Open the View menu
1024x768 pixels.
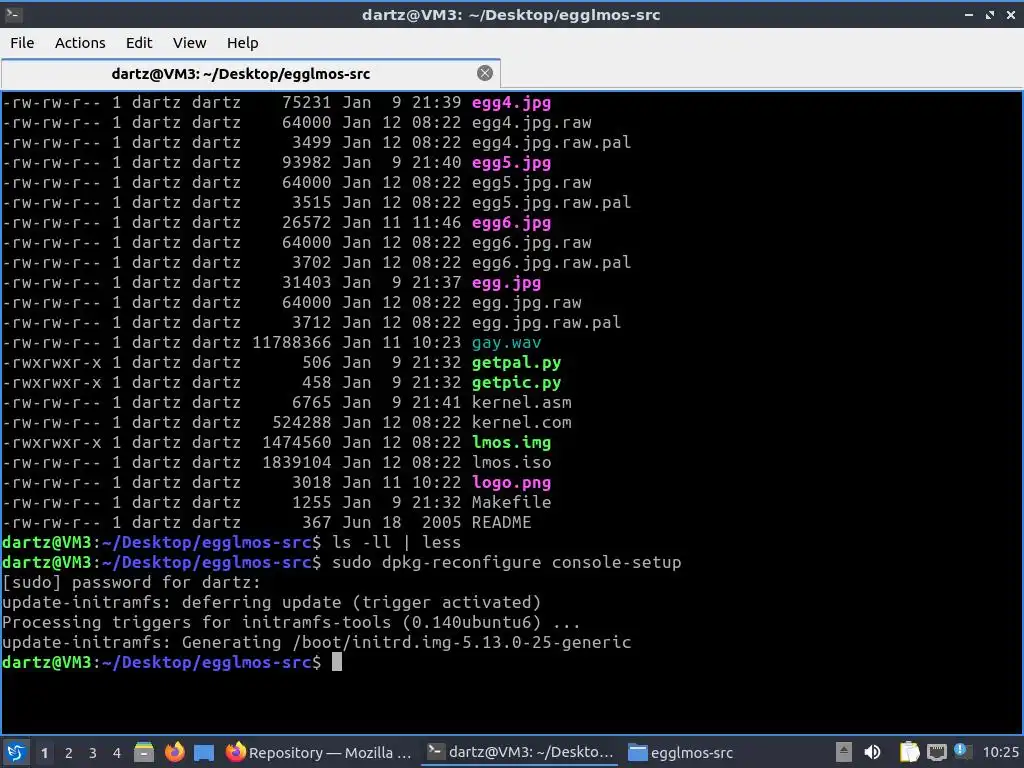[x=189, y=43]
